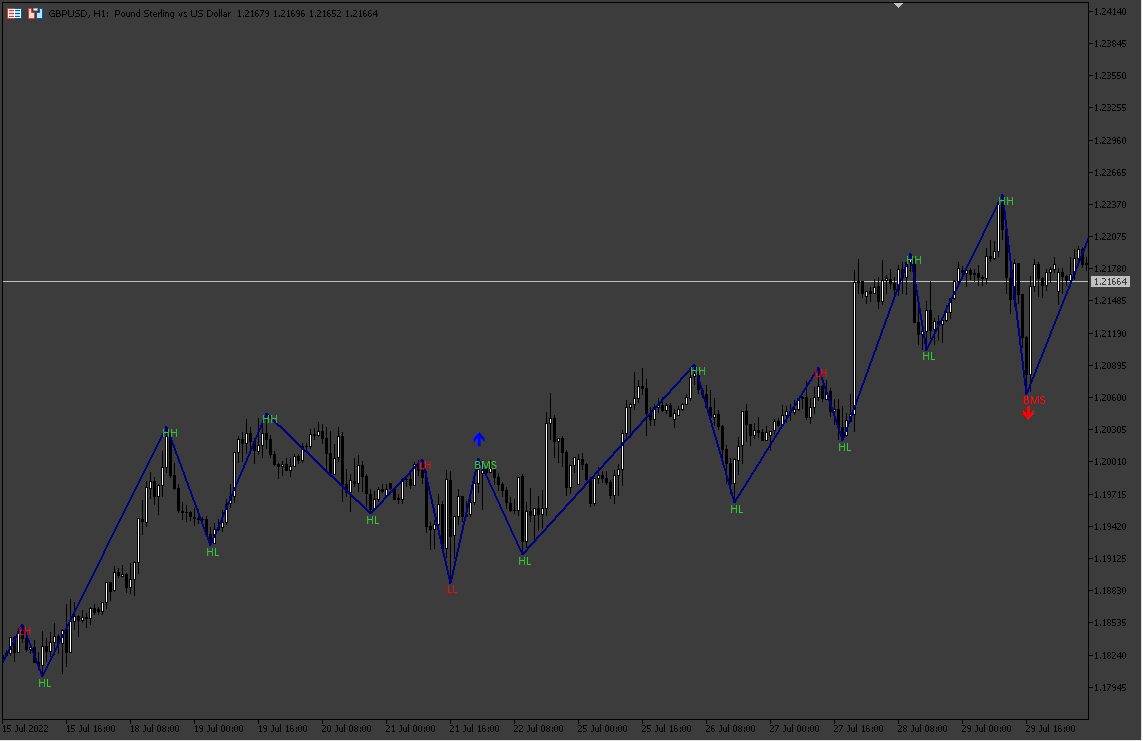Click the 1.22075 price axis label

1110,237
